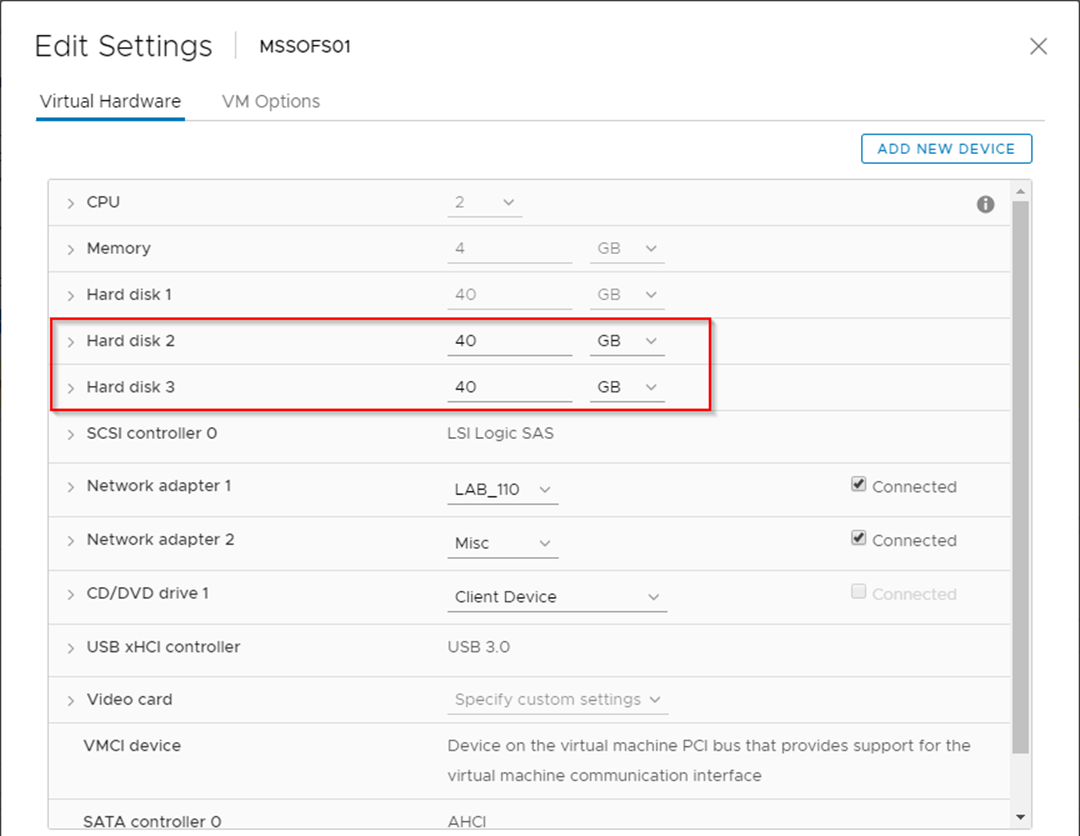Viewport: 1080px width, 836px height.
Task: Open the Client Device dropdown
Action: coord(556,597)
